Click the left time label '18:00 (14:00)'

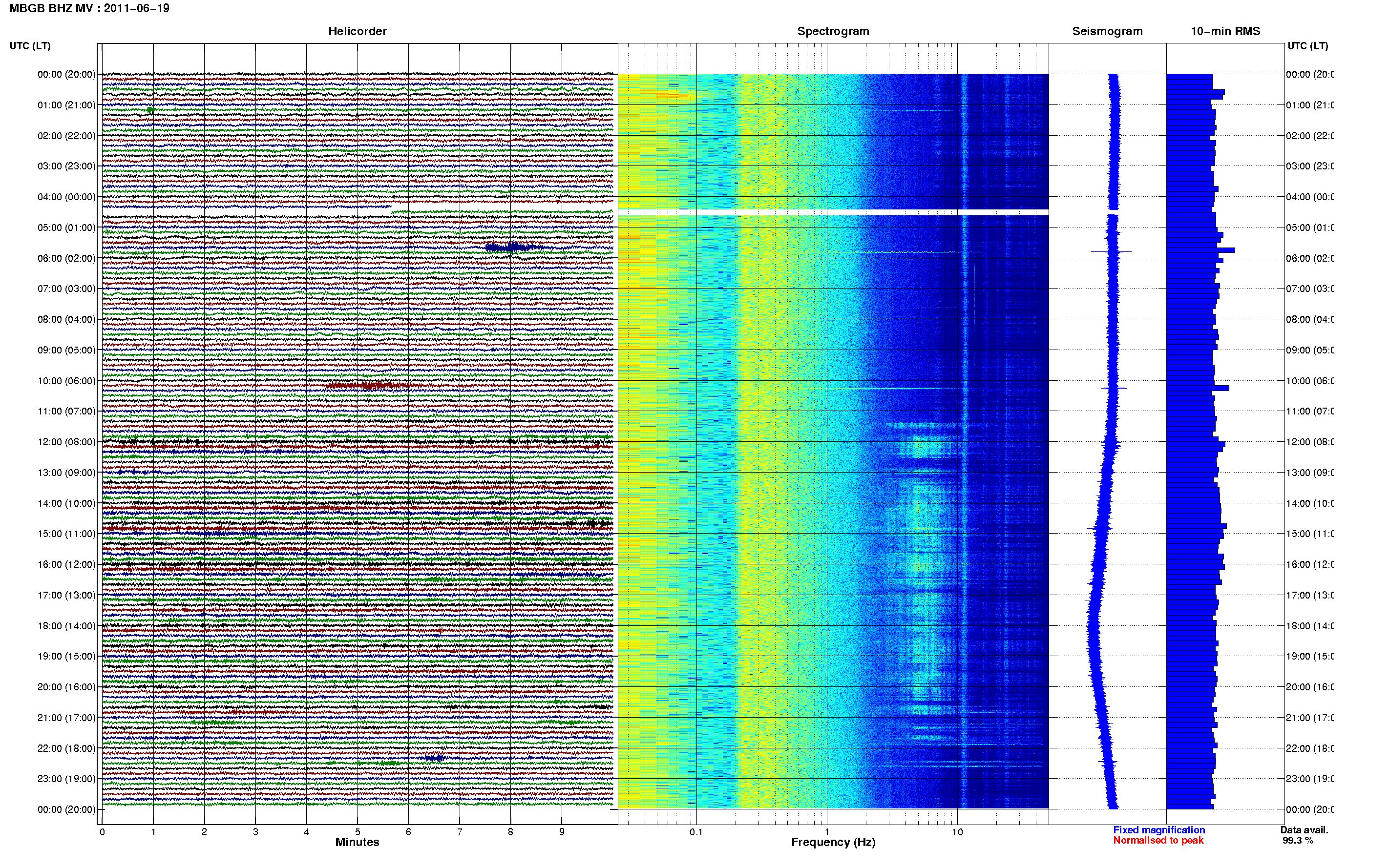point(66,626)
